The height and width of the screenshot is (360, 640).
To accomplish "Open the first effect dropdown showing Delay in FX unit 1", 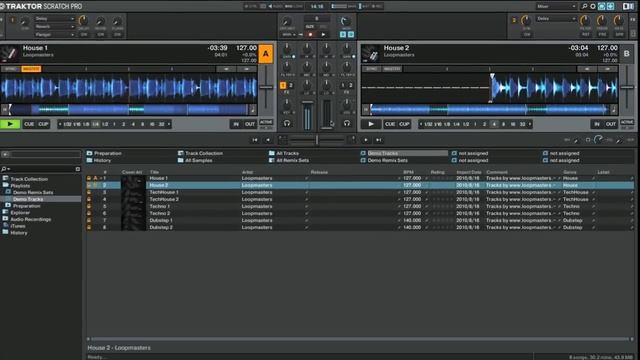I will click(x=54, y=19).
